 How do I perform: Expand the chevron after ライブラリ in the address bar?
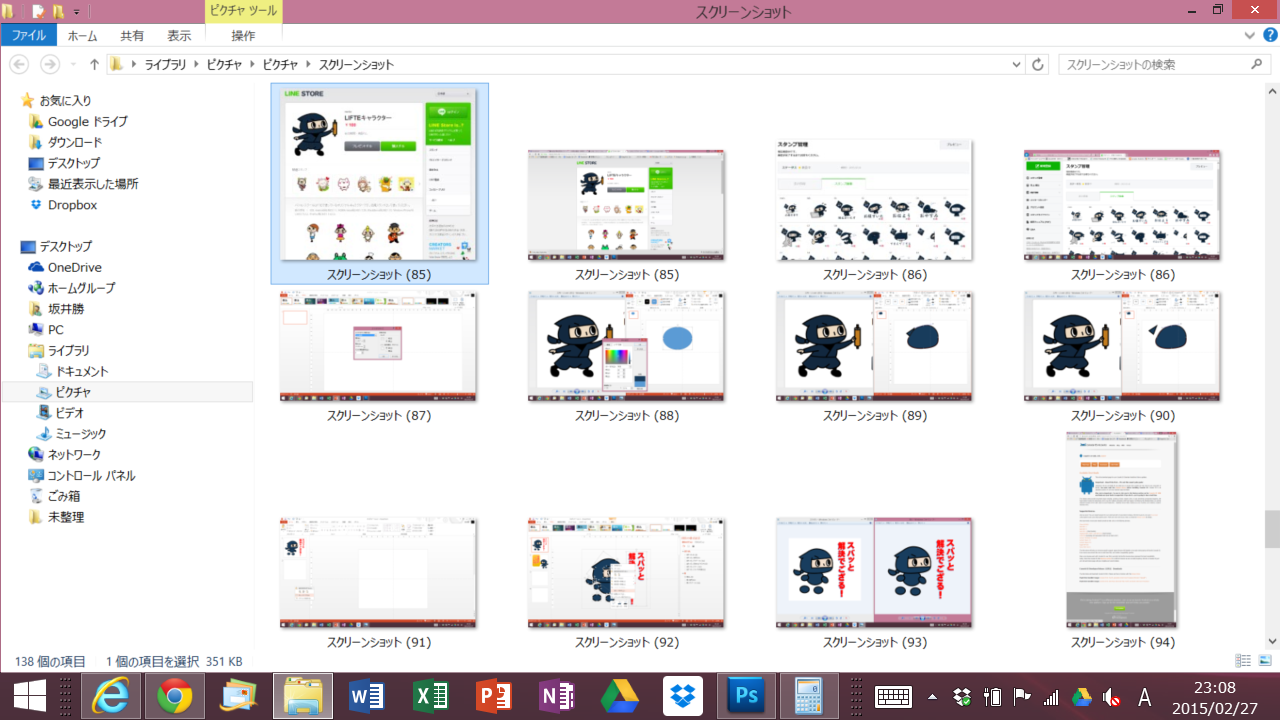pos(198,64)
